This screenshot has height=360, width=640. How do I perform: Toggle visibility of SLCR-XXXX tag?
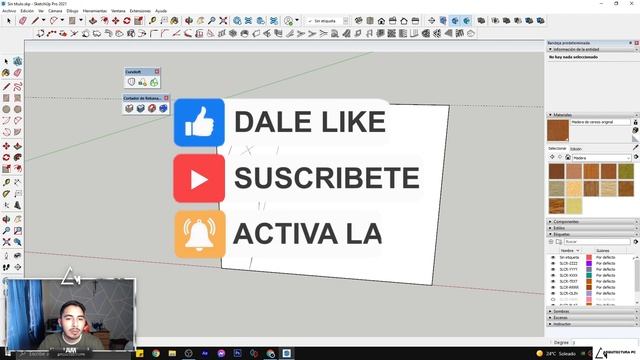(553, 276)
